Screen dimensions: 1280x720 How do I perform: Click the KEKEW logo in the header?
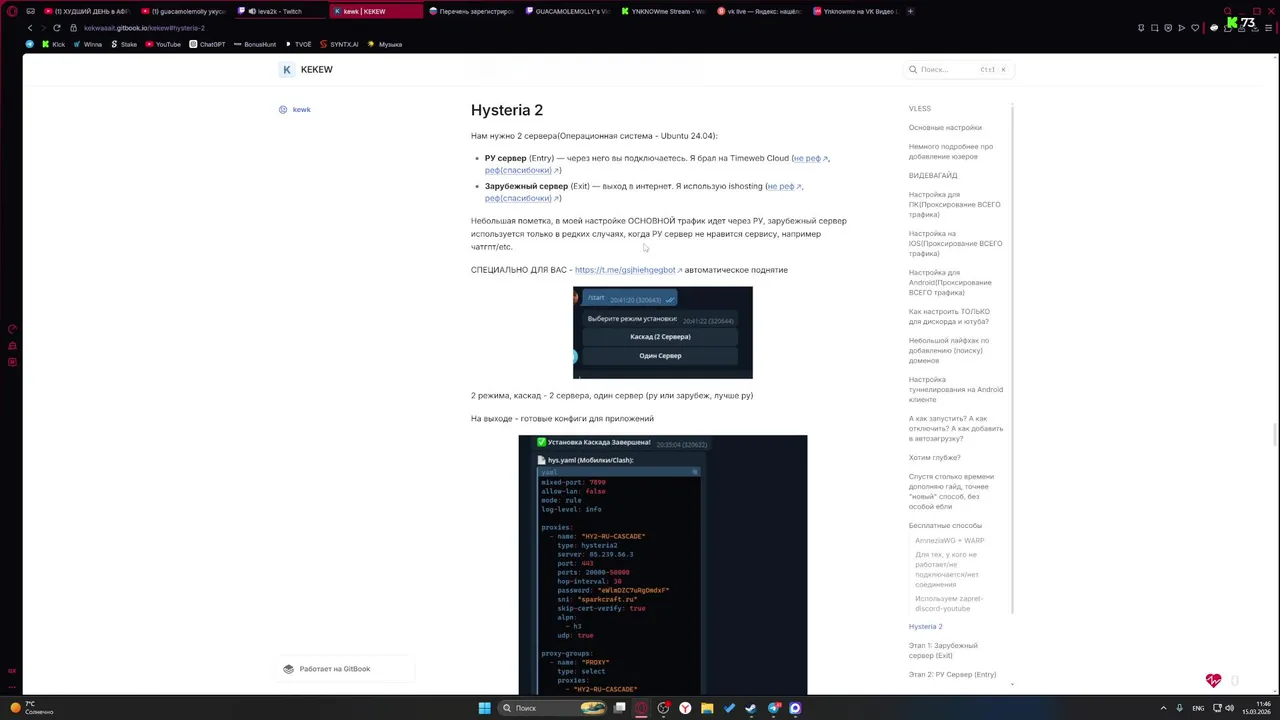306,70
